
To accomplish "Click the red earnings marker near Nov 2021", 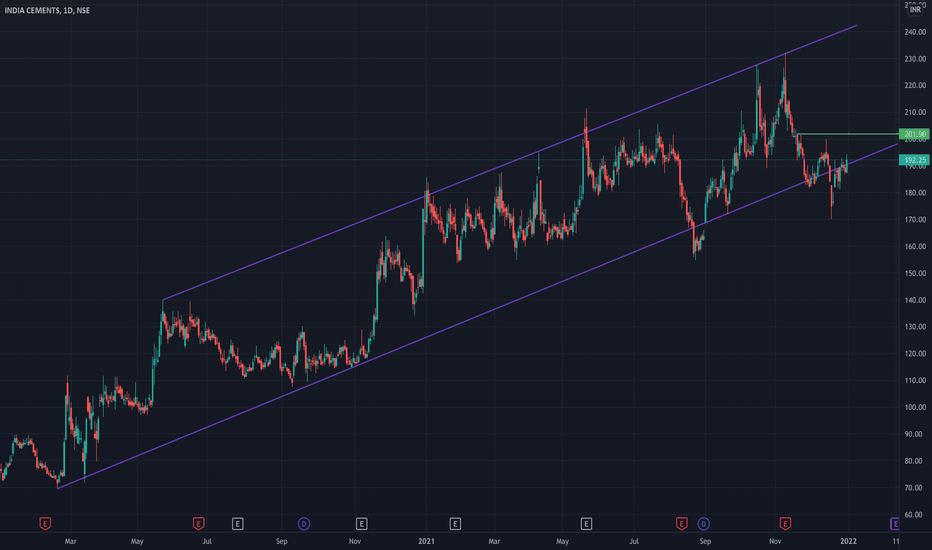I will [x=785, y=524].
